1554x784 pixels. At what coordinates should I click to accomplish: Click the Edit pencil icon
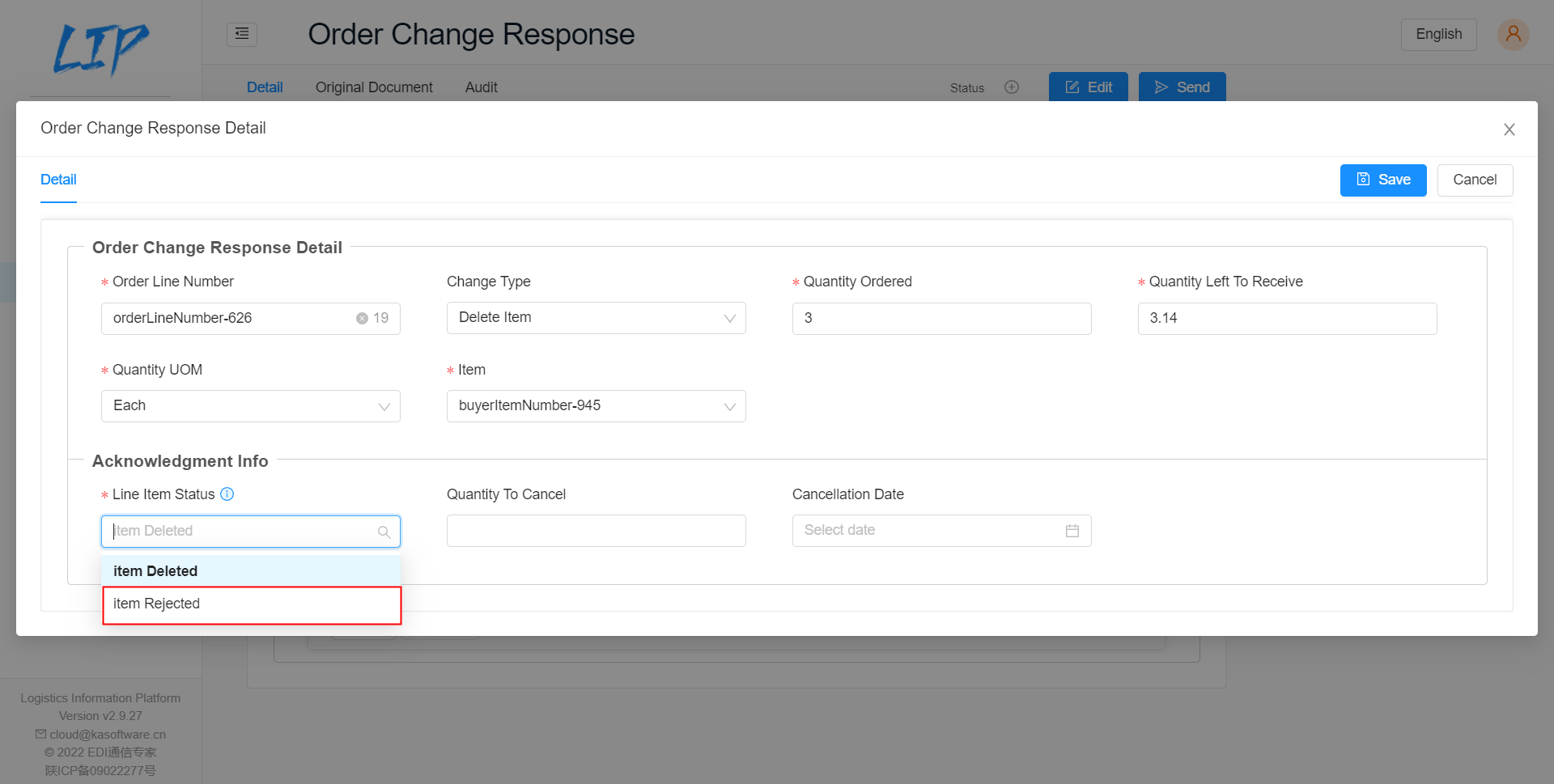pyautogui.click(x=1072, y=87)
